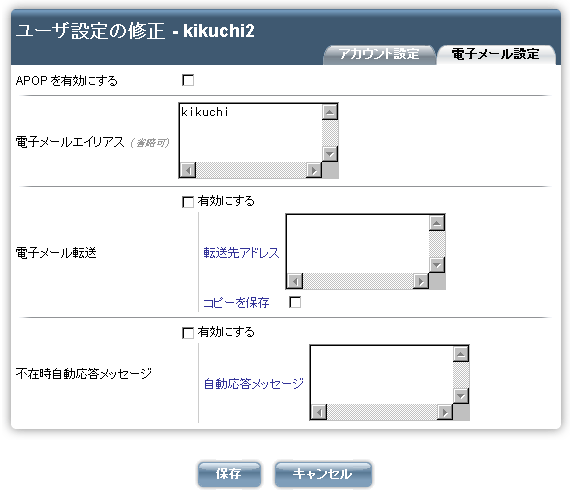Select the 電子メール設定 tab
This screenshot has height=495, width=573.
pyautogui.click(x=496, y=54)
